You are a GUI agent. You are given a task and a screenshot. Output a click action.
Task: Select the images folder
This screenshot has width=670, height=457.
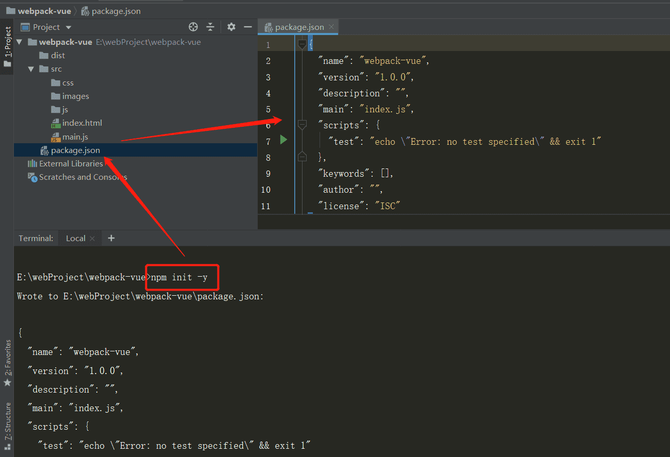(70, 96)
